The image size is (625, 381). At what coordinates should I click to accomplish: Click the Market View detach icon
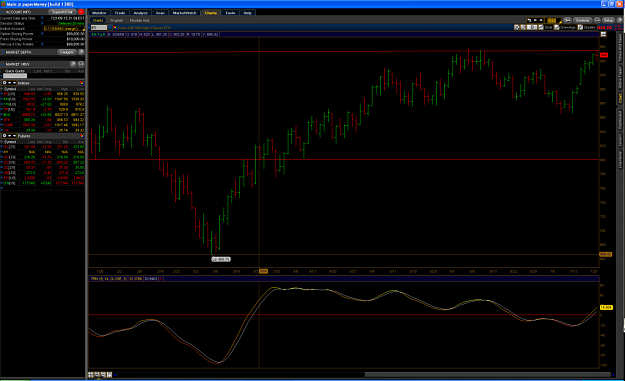tap(81, 64)
